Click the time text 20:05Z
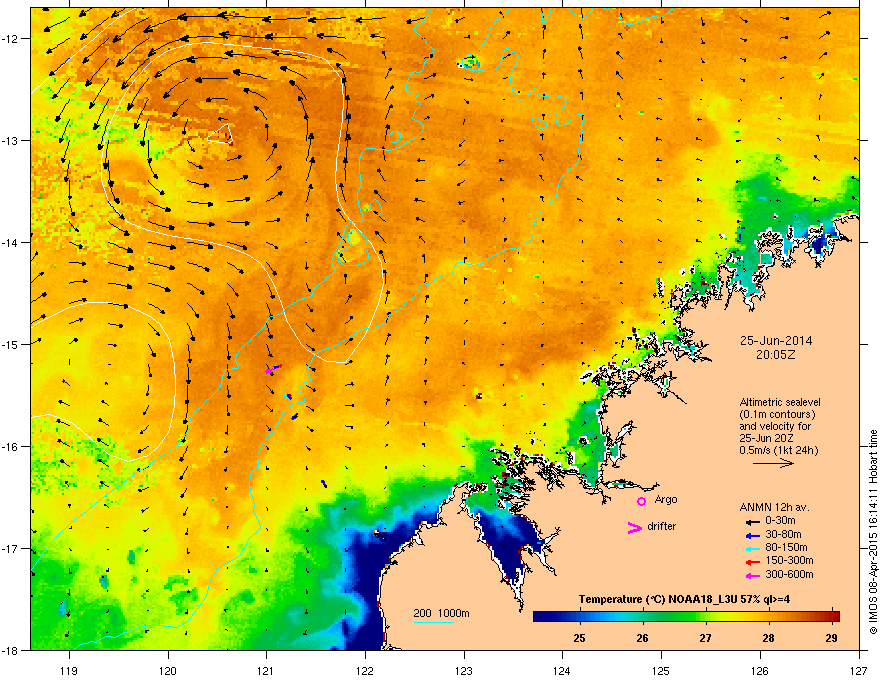Image resolution: width=880 pixels, height=680 pixels. (x=776, y=355)
